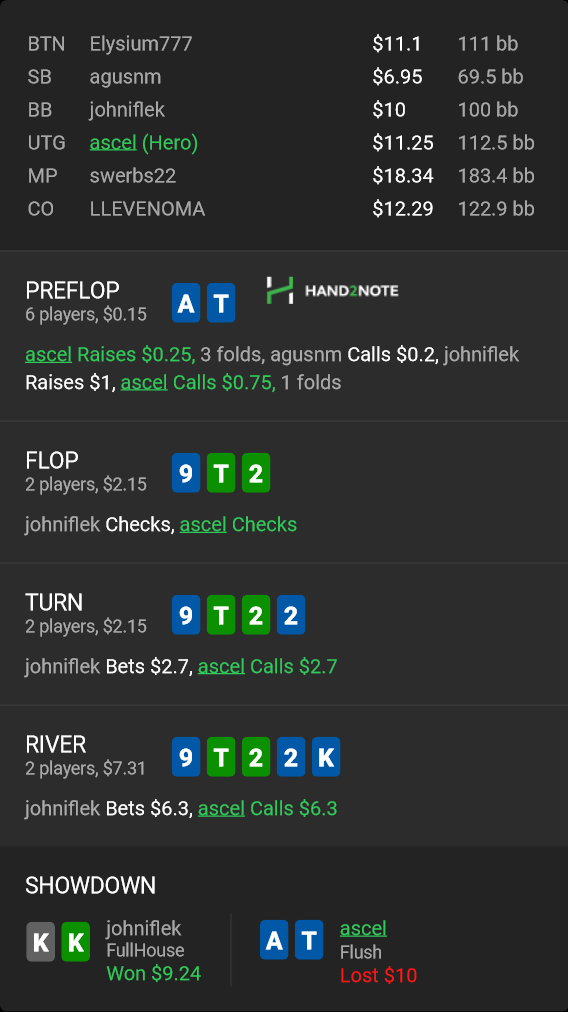Click the ascel link in the preflop action
The image size is (568, 1012).
48,354
